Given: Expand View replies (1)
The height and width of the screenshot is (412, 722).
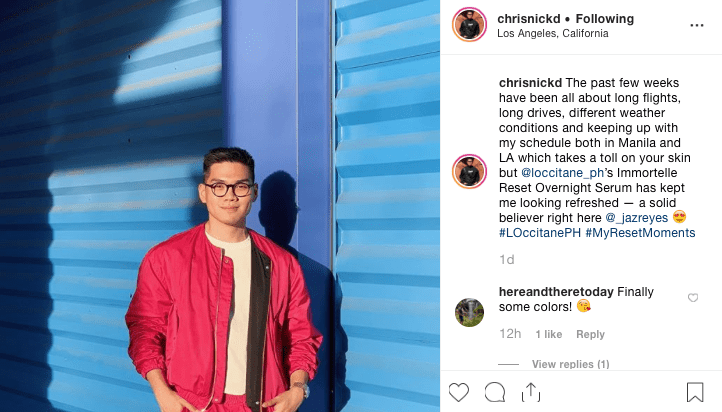Looking at the screenshot, I should click(x=571, y=364).
